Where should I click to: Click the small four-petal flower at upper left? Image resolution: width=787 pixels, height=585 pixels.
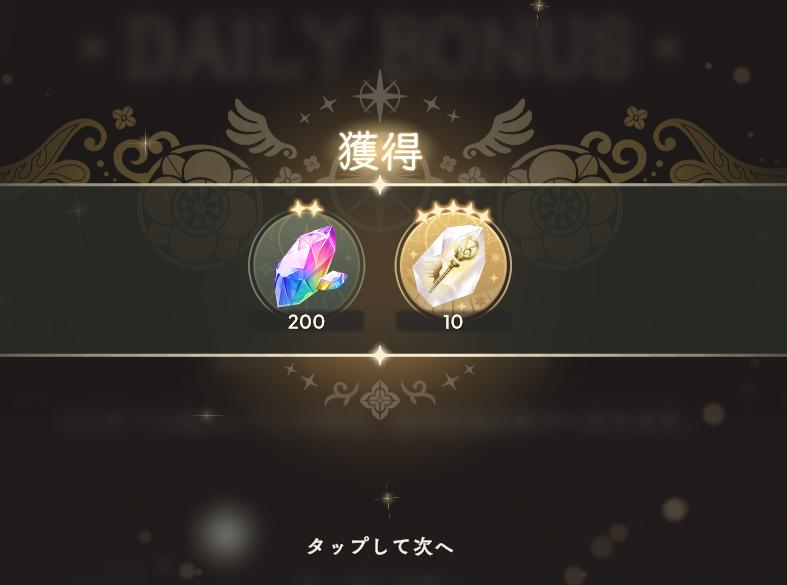click(123, 117)
